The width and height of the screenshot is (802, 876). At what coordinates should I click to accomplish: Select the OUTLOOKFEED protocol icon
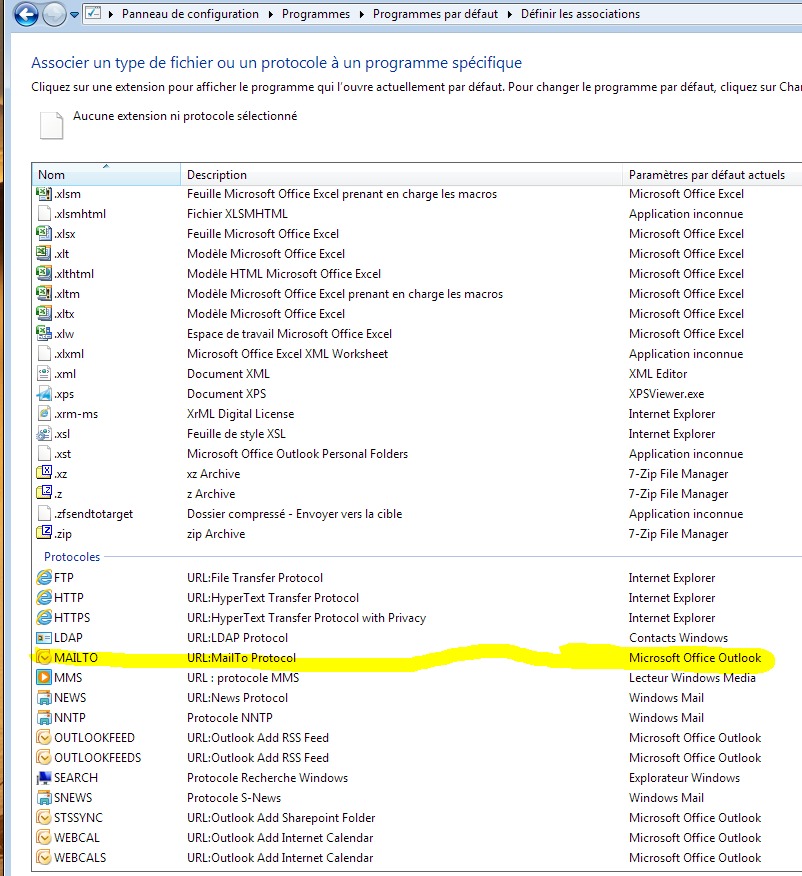(44, 737)
